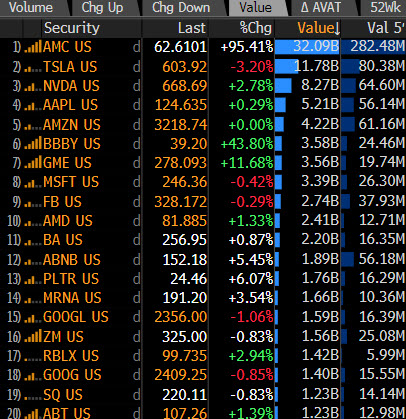Open the TSLA US security

(x=70, y=67)
